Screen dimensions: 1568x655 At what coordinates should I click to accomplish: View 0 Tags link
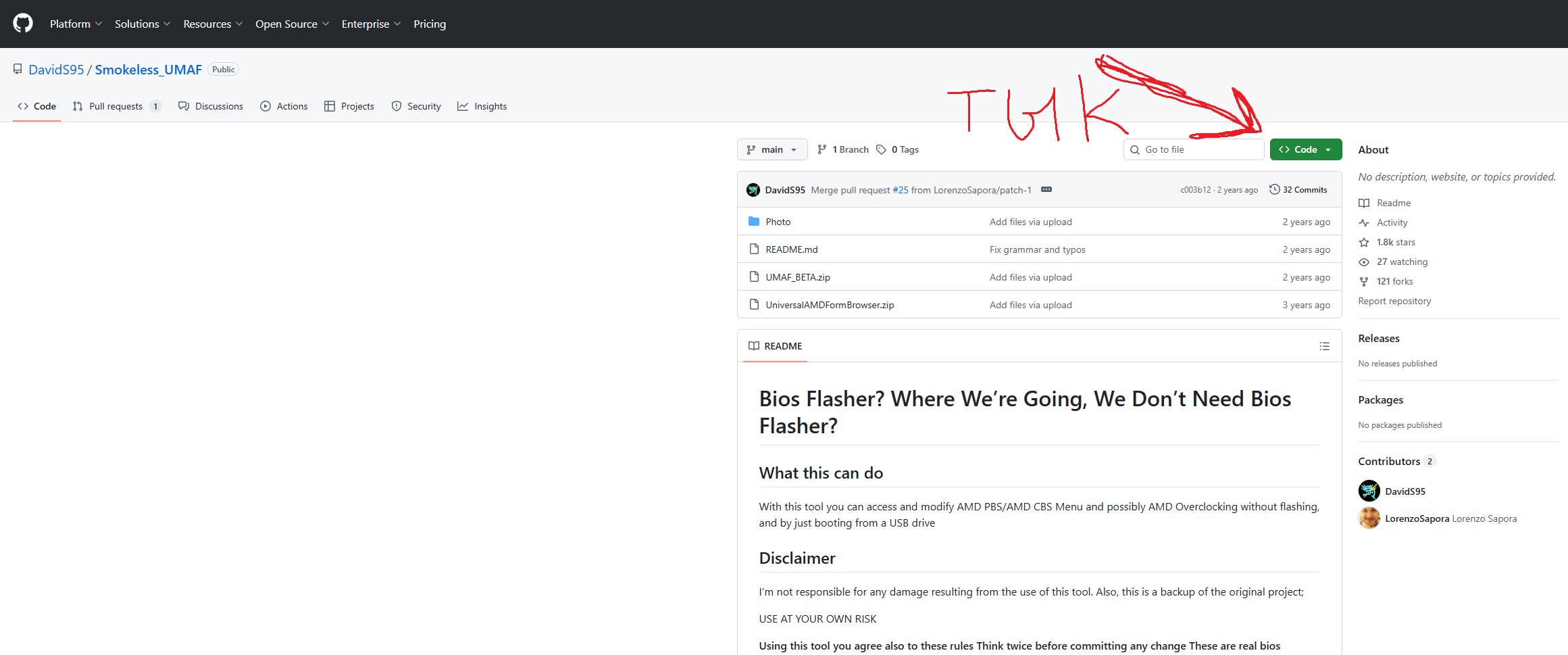(x=898, y=149)
